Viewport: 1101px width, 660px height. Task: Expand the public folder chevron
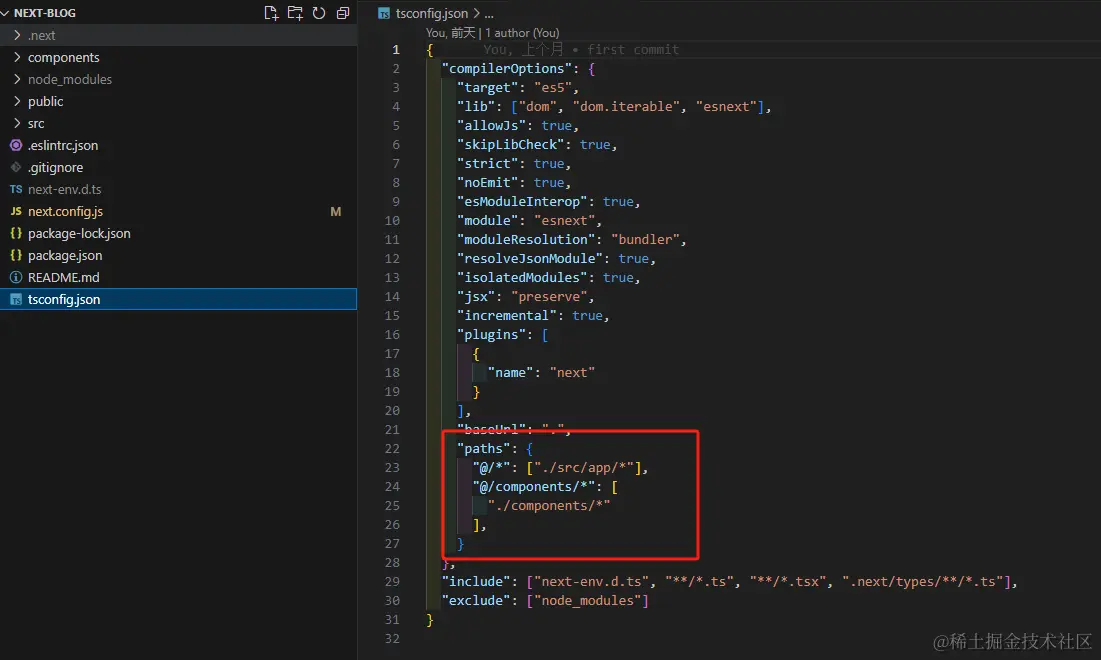pos(18,101)
